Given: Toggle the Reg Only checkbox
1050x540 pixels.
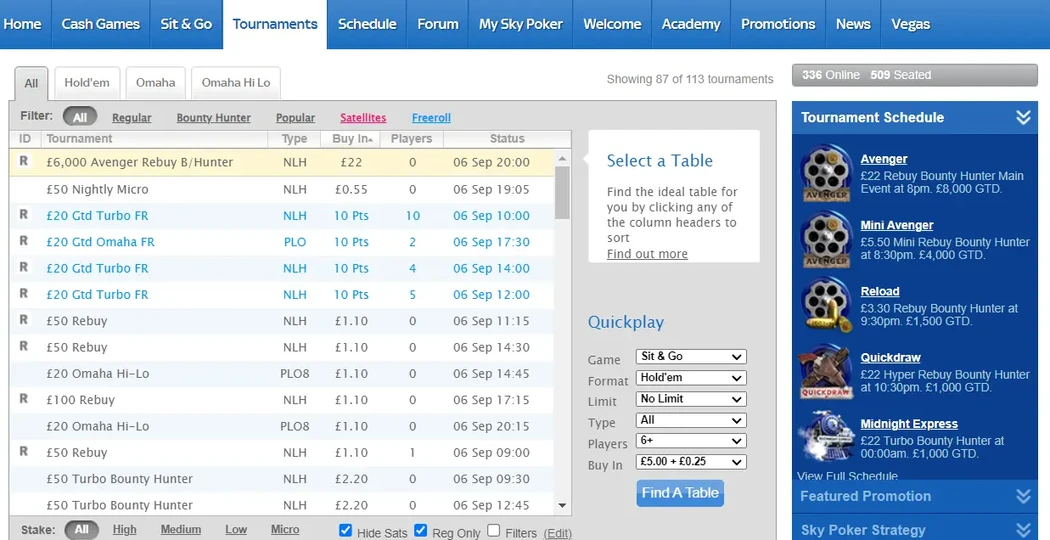Looking at the screenshot, I should (x=421, y=531).
